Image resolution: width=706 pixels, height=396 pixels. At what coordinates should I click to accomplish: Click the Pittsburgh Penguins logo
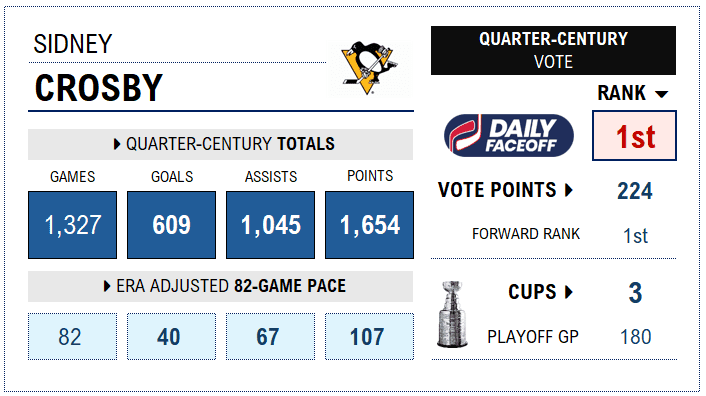pyautogui.click(x=369, y=68)
